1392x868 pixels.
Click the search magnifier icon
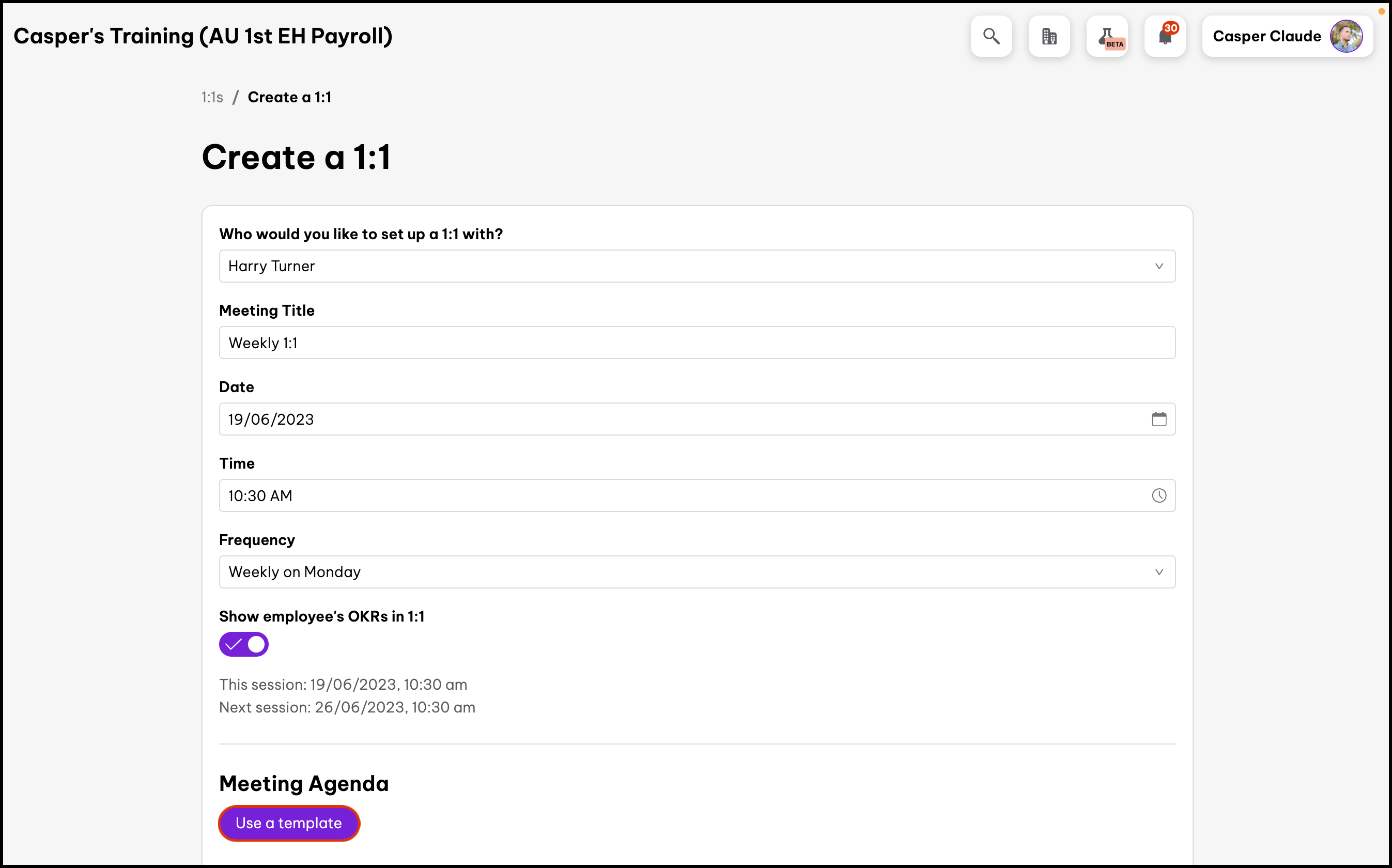point(991,36)
